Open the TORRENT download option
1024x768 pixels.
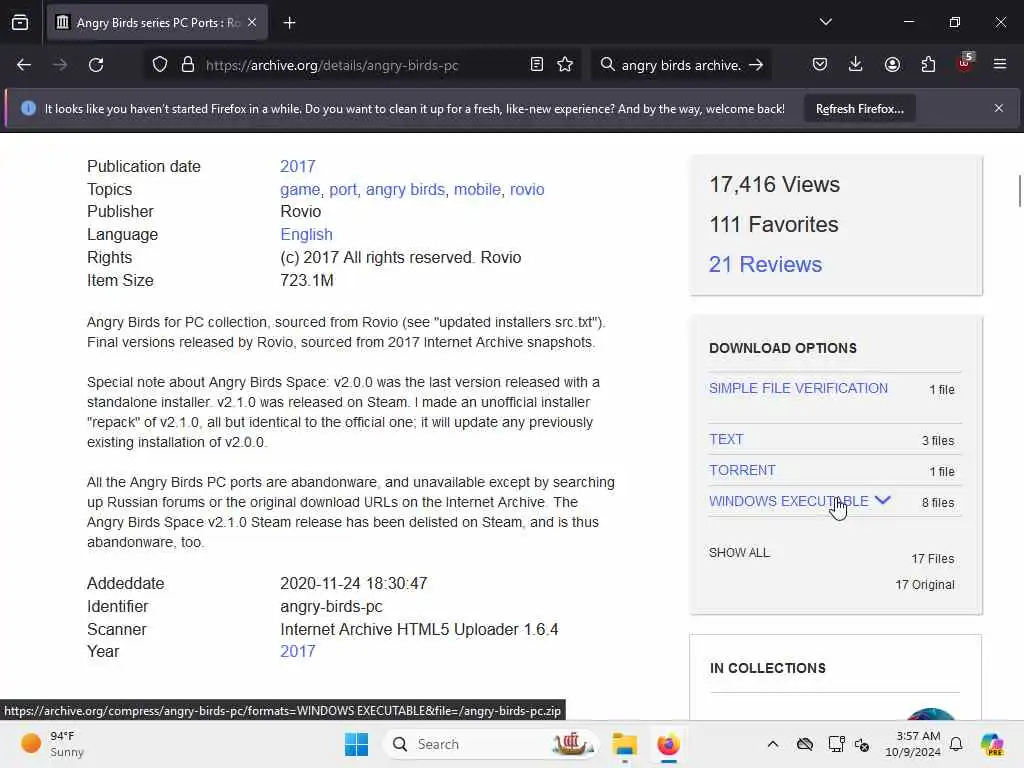pos(743,470)
